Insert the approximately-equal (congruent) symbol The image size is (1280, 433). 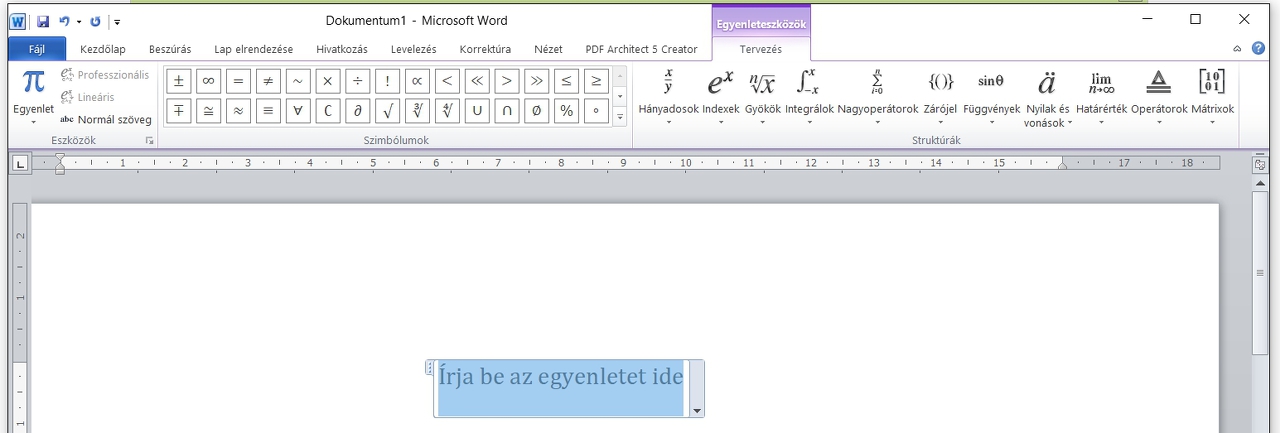coord(208,111)
